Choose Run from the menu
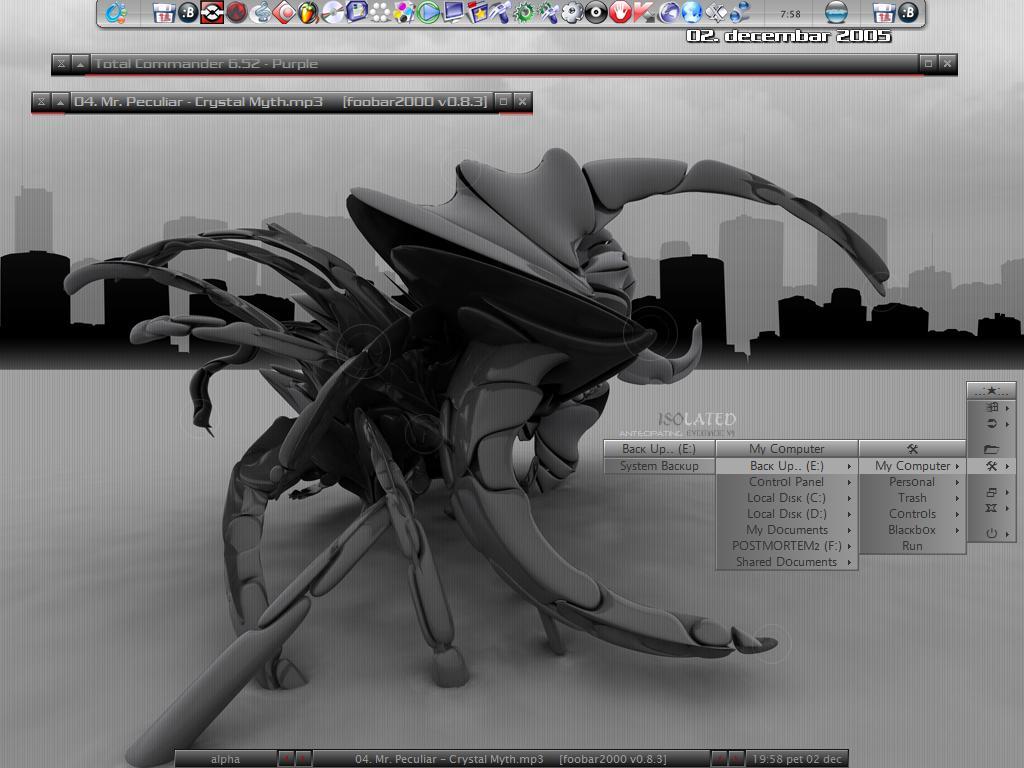Viewport: 1024px width, 768px height. coord(912,546)
